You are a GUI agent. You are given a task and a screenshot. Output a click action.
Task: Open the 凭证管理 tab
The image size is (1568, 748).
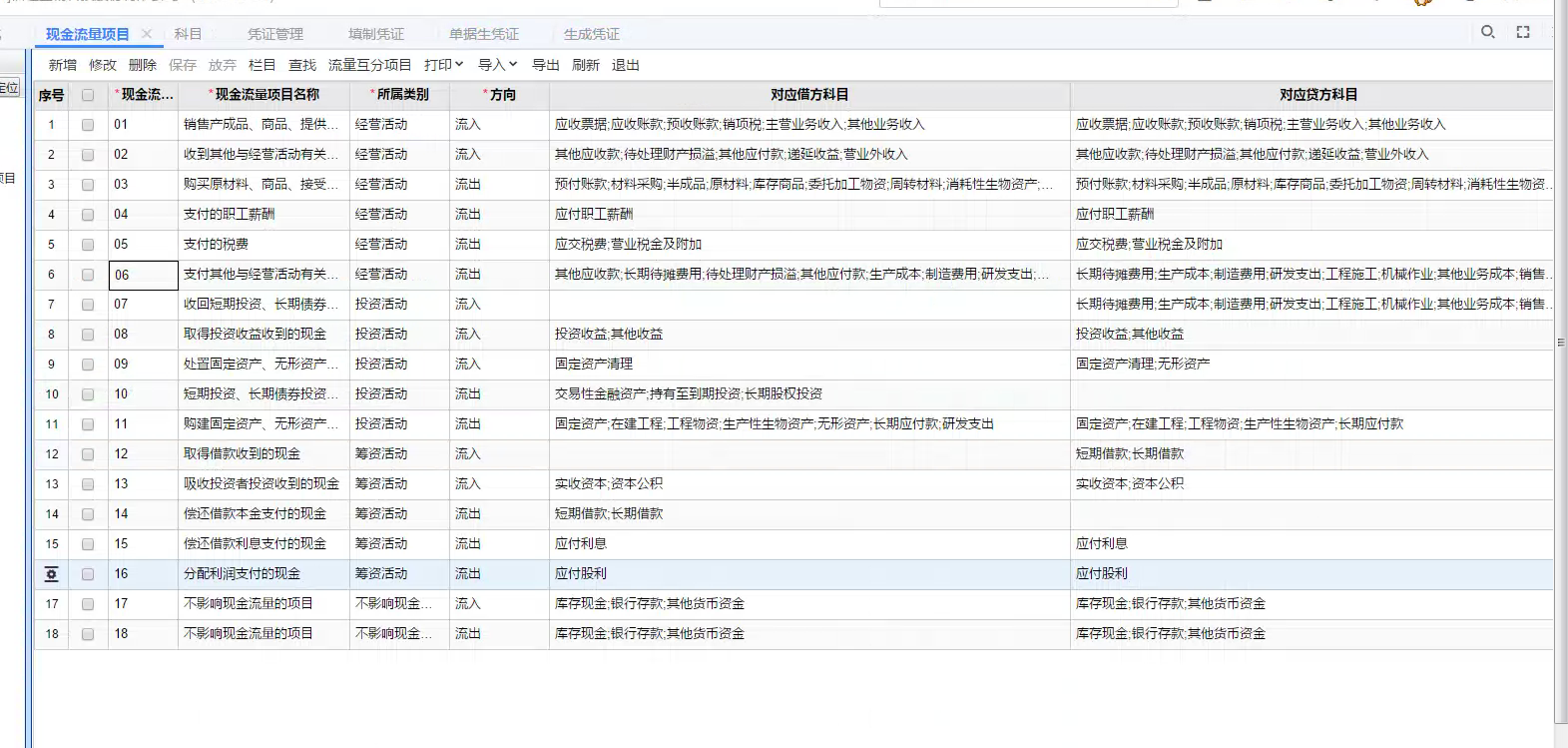[275, 34]
